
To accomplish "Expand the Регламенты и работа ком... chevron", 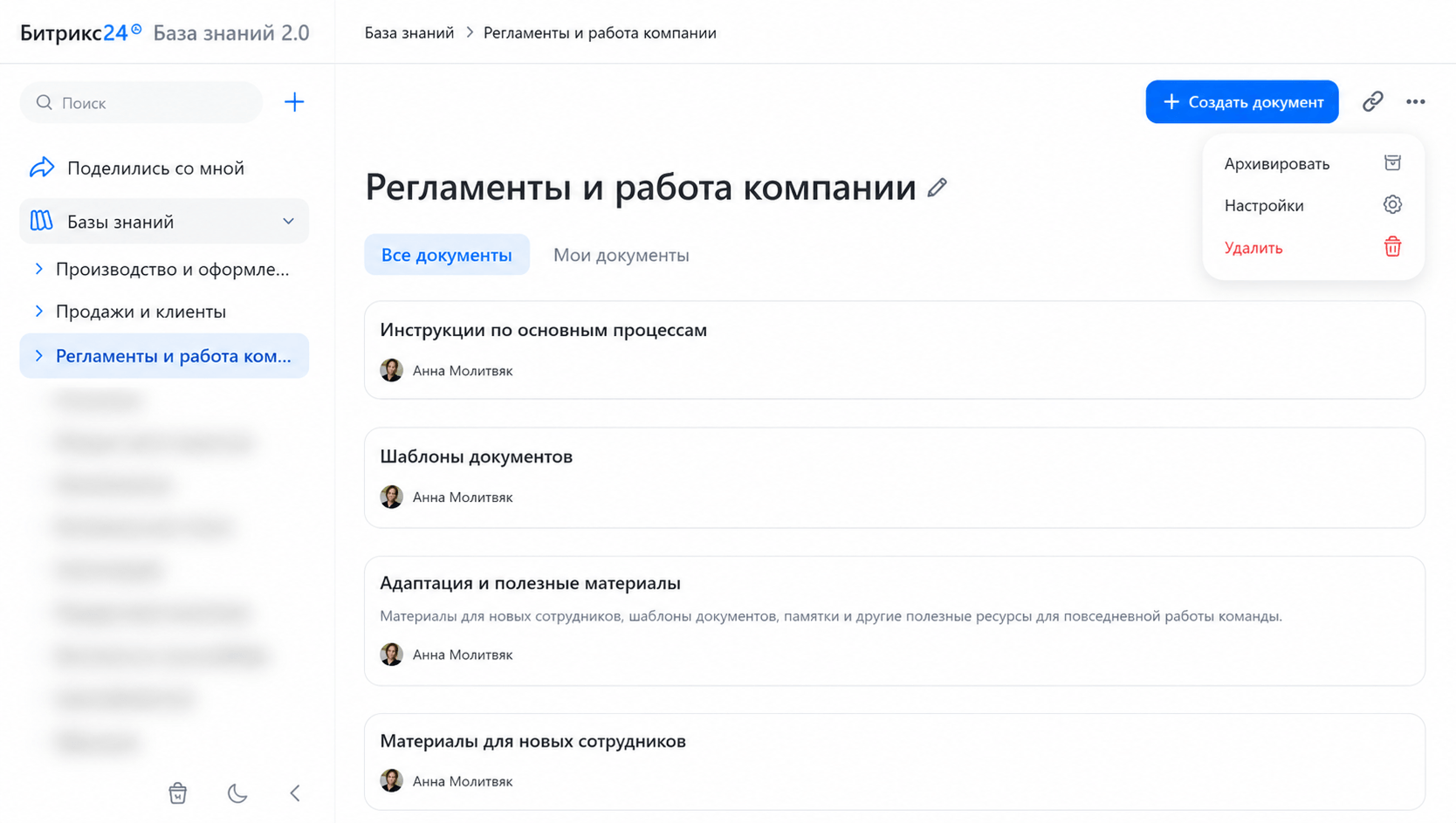I will 38,355.
